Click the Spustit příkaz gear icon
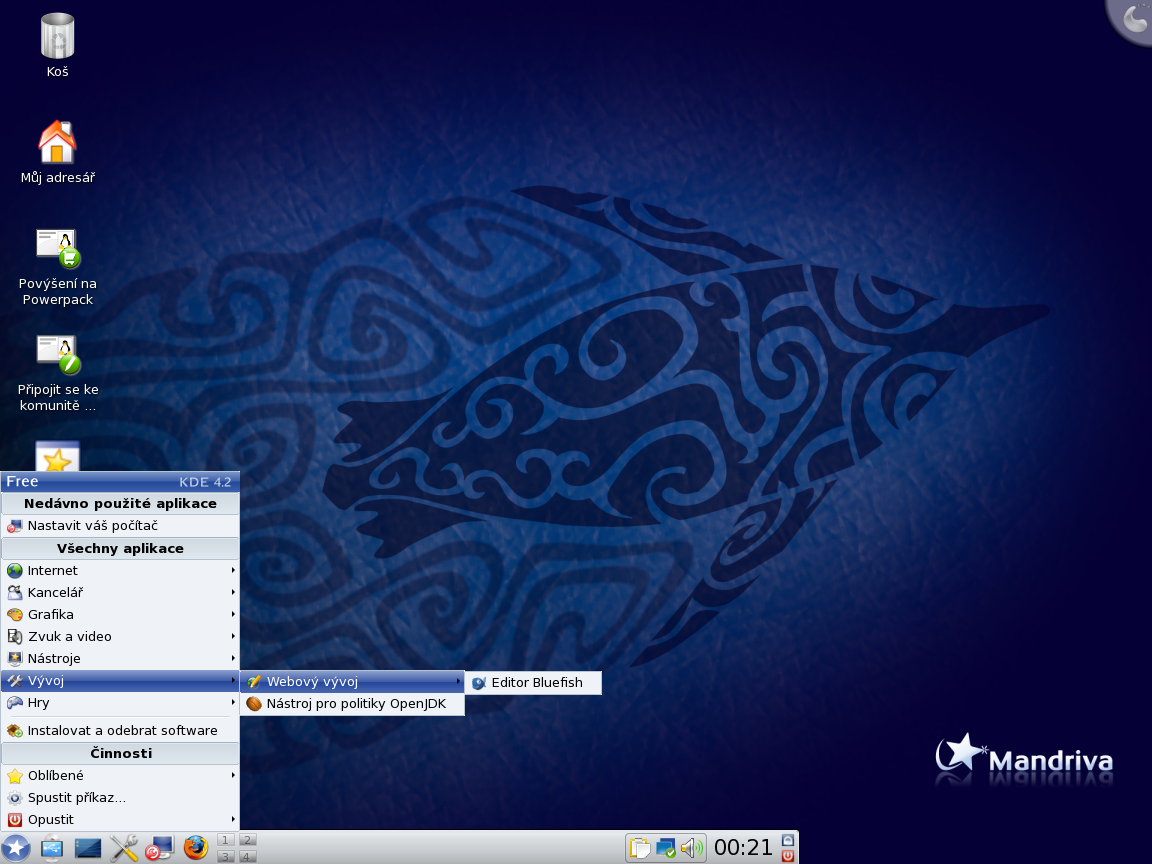This screenshot has height=864, width=1152. coord(15,797)
